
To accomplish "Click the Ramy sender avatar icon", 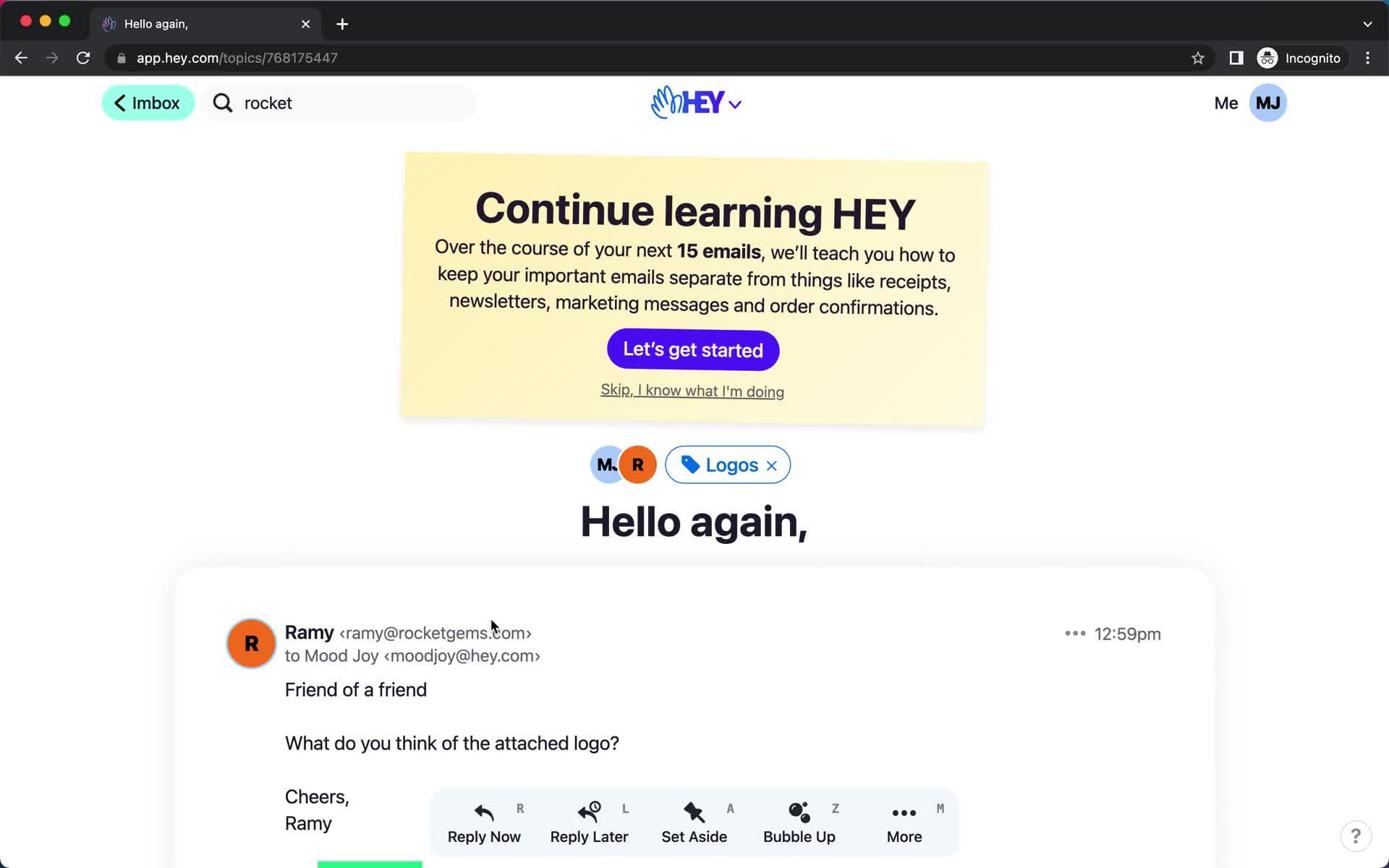I will (250, 643).
